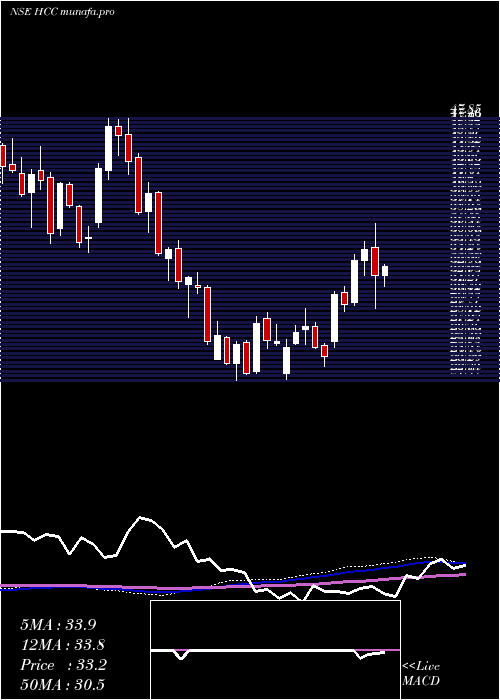The height and width of the screenshot is (700, 500).
Task: Click the 12MA : 33.8 value
Action: click(63, 645)
